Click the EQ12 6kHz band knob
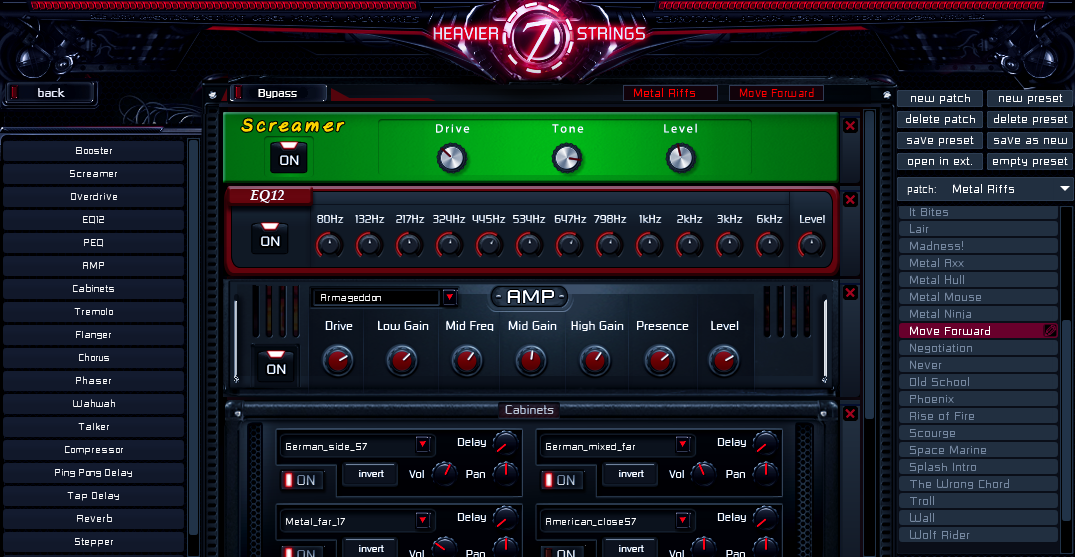 tap(769, 244)
